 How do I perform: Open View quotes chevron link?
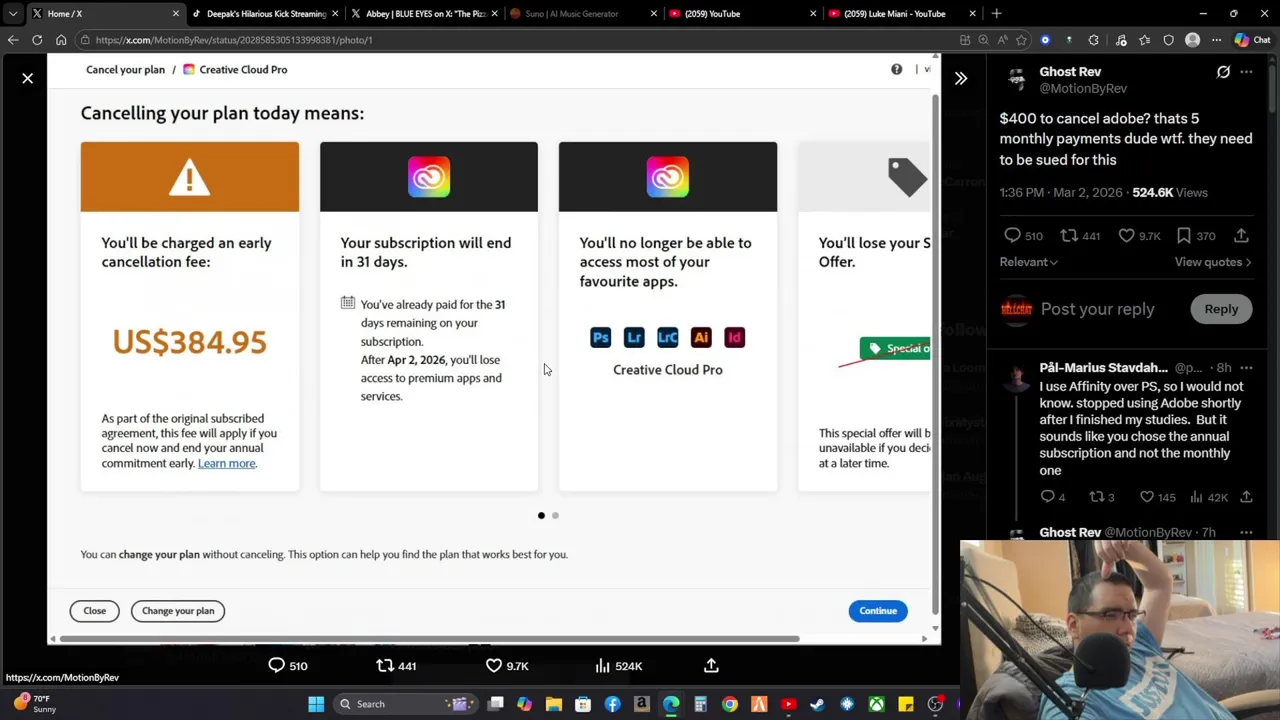click(1212, 262)
